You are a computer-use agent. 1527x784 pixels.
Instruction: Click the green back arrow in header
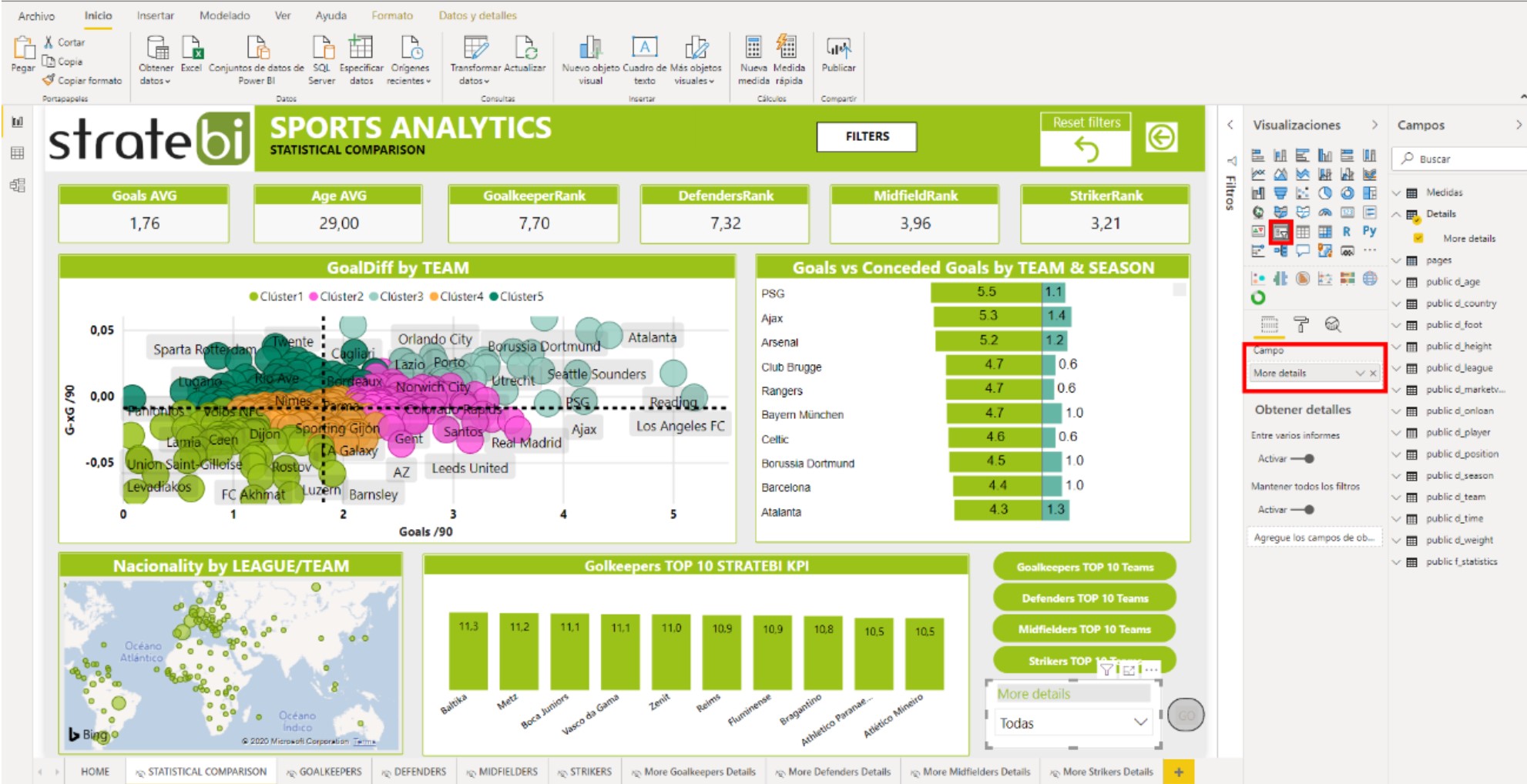pyautogui.click(x=1161, y=138)
